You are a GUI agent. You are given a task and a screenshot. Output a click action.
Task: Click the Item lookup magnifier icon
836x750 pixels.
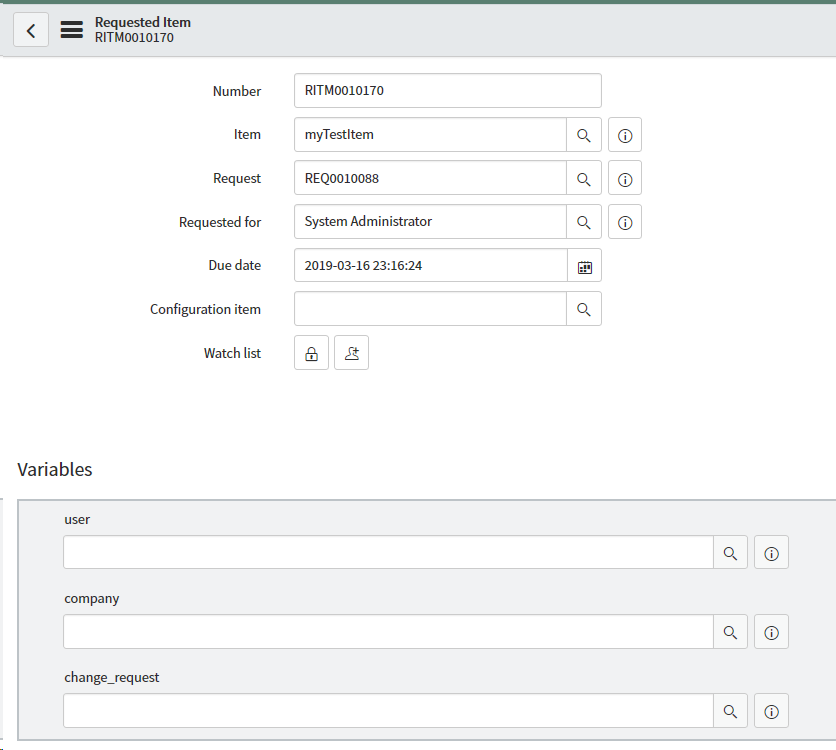[584, 135]
